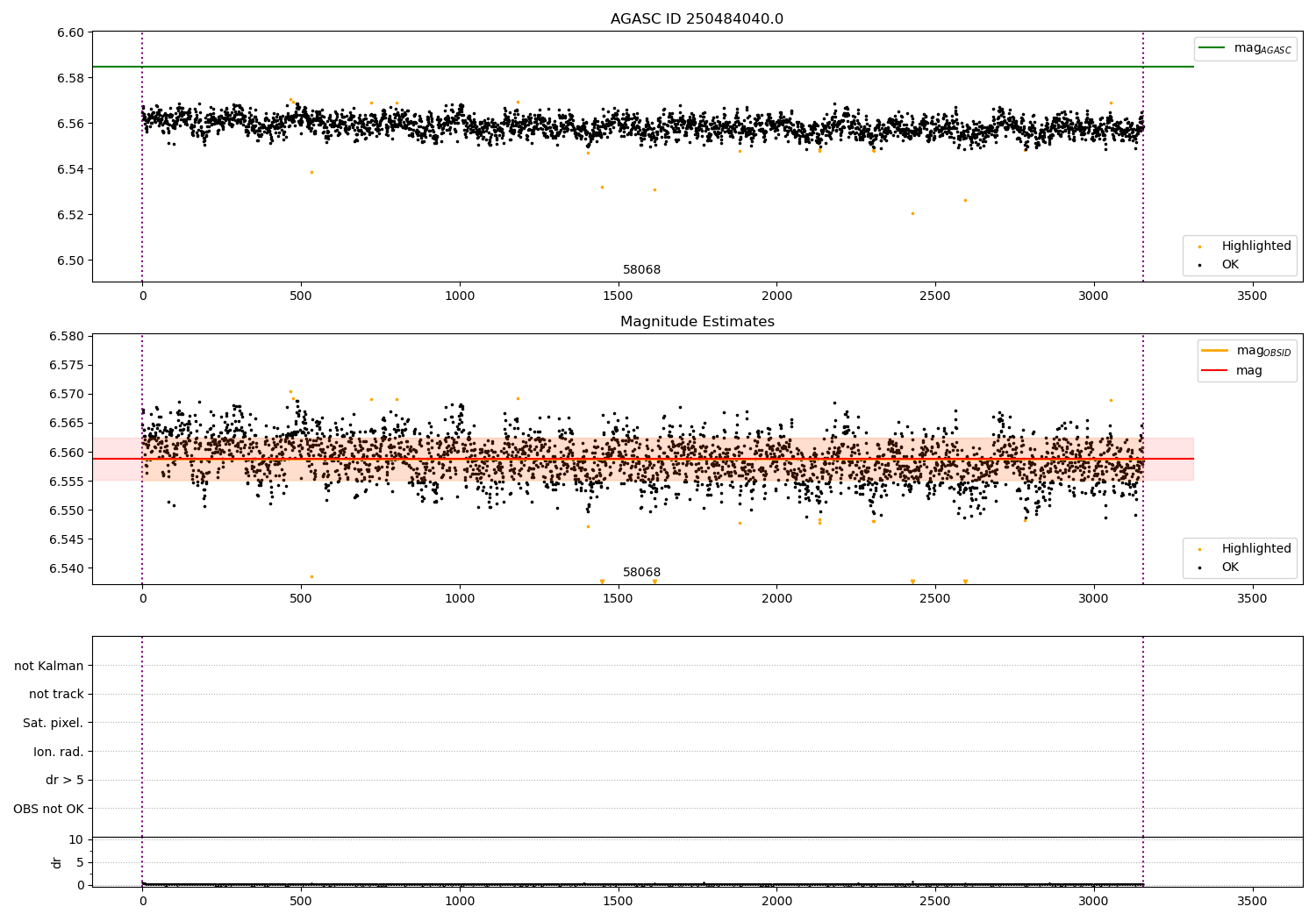
Task: Click the AGASC ID 250484040.0 title
Action: point(697,19)
